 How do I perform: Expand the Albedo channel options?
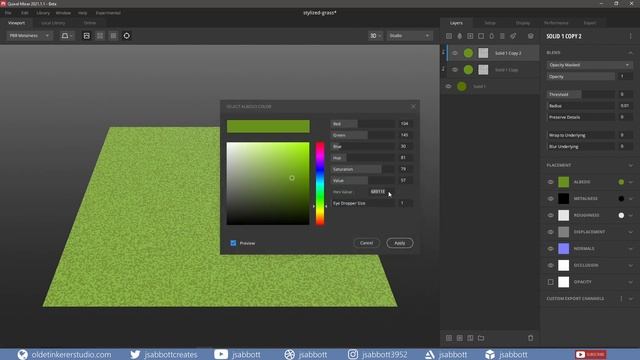[631, 182]
